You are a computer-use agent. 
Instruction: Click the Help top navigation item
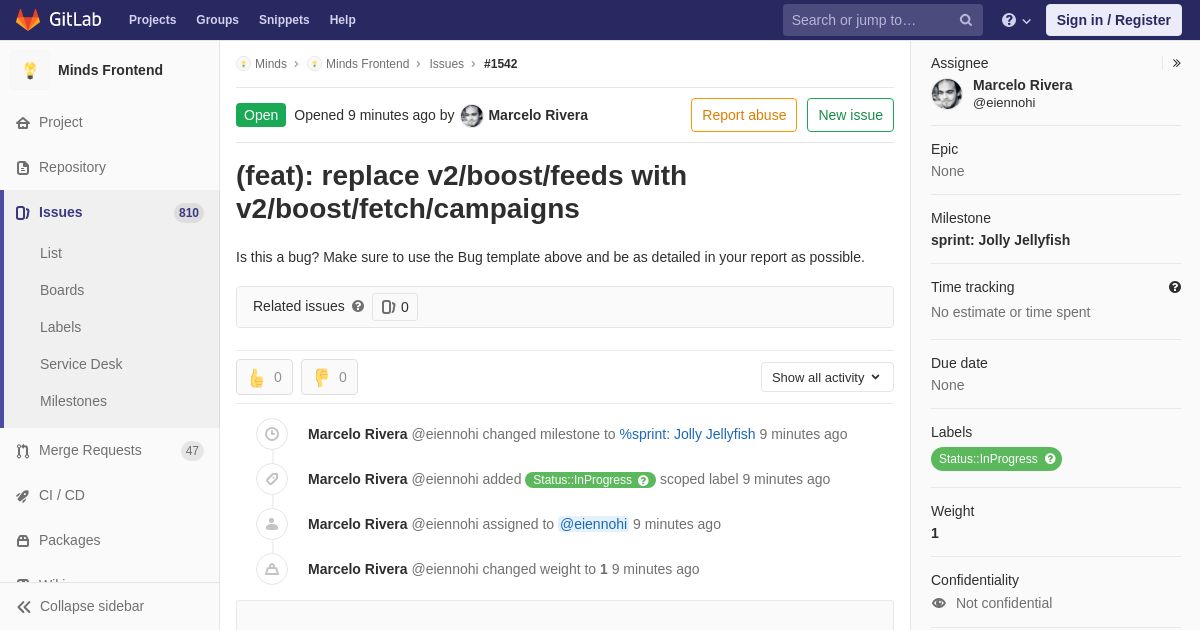pos(343,20)
